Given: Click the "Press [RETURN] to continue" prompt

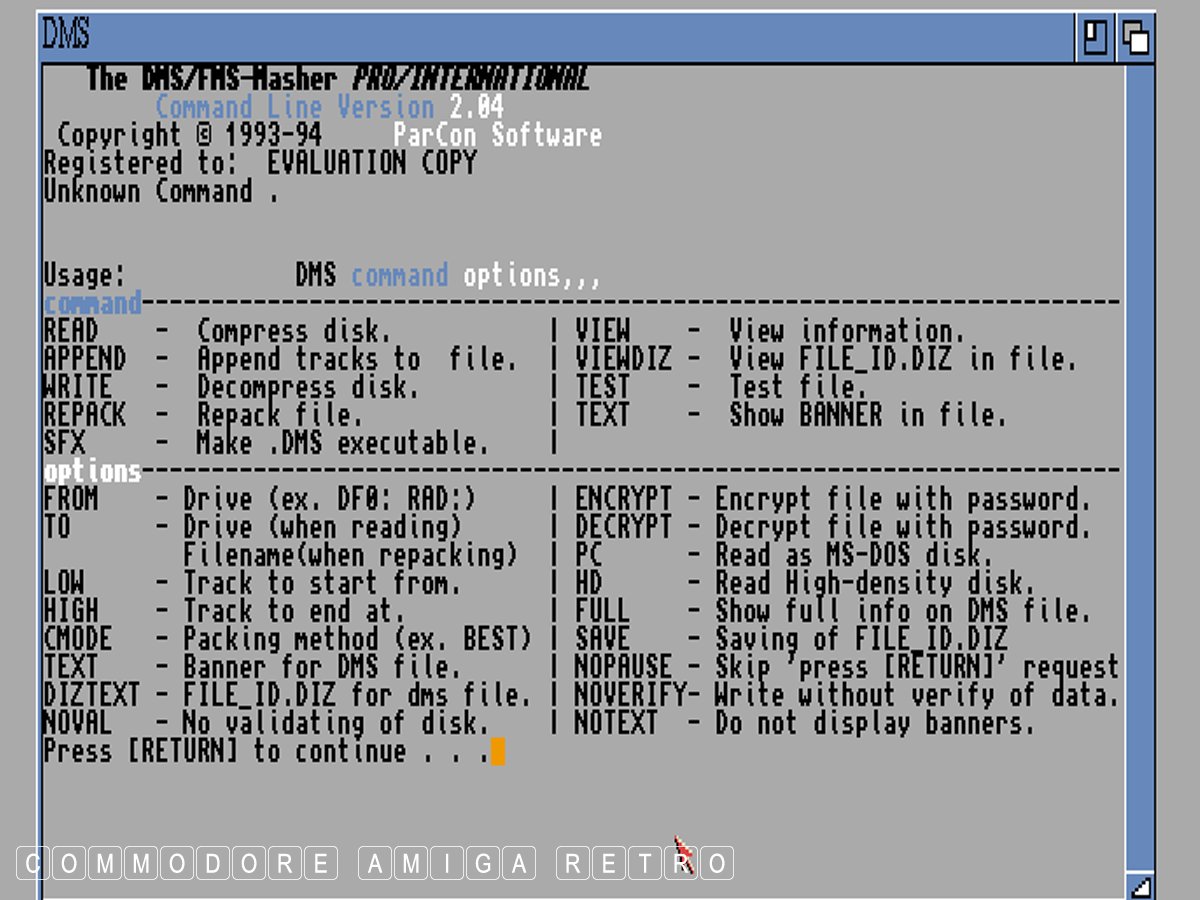Looking at the screenshot, I should pyautogui.click(x=265, y=751).
